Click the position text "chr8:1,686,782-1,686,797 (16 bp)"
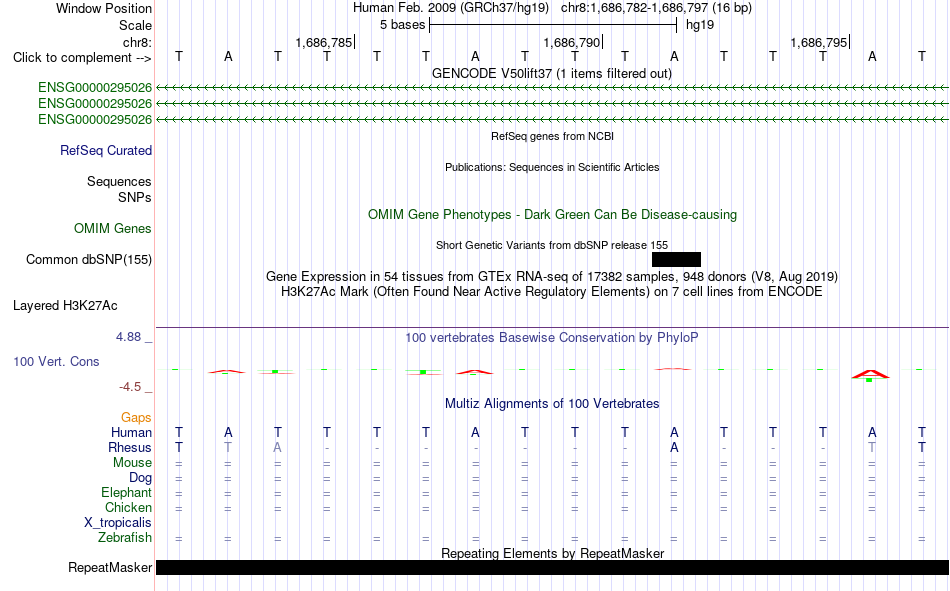950x591 pixels. tap(656, 8)
